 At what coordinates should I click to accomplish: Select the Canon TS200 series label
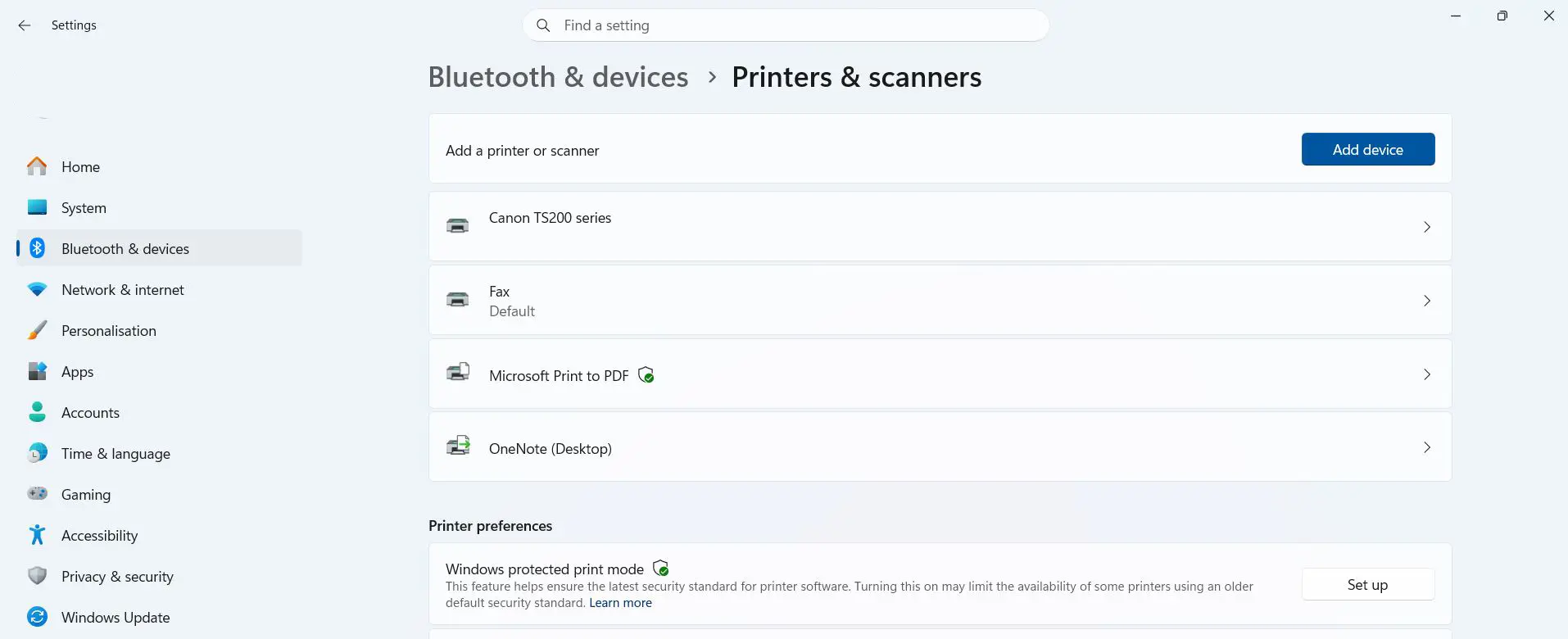point(551,218)
